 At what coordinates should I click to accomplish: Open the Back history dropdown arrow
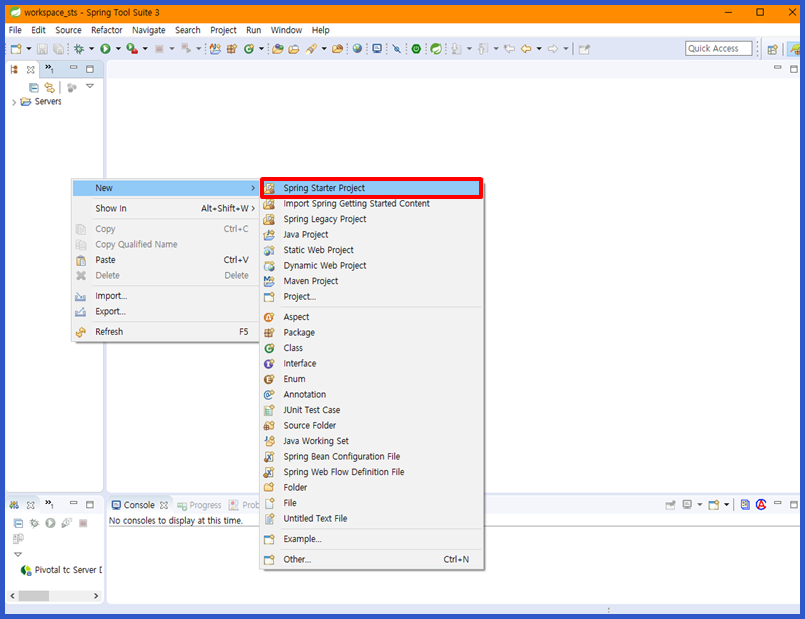pyautogui.click(x=539, y=49)
